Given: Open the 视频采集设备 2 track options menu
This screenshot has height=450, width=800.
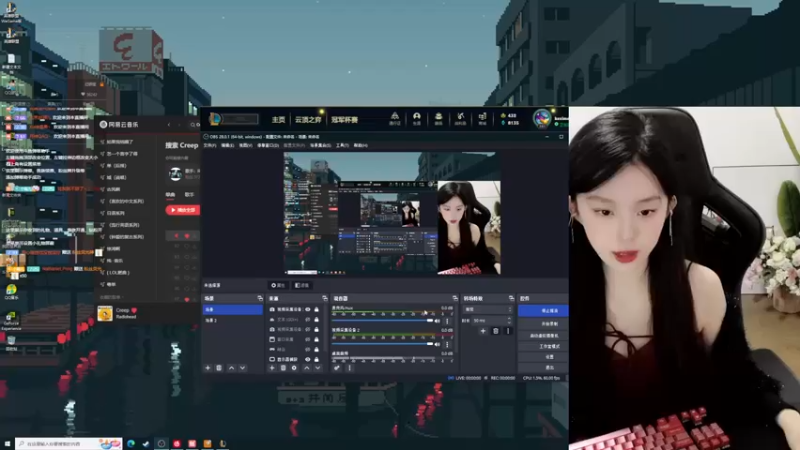Looking at the screenshot, I should tap(447, 344).
